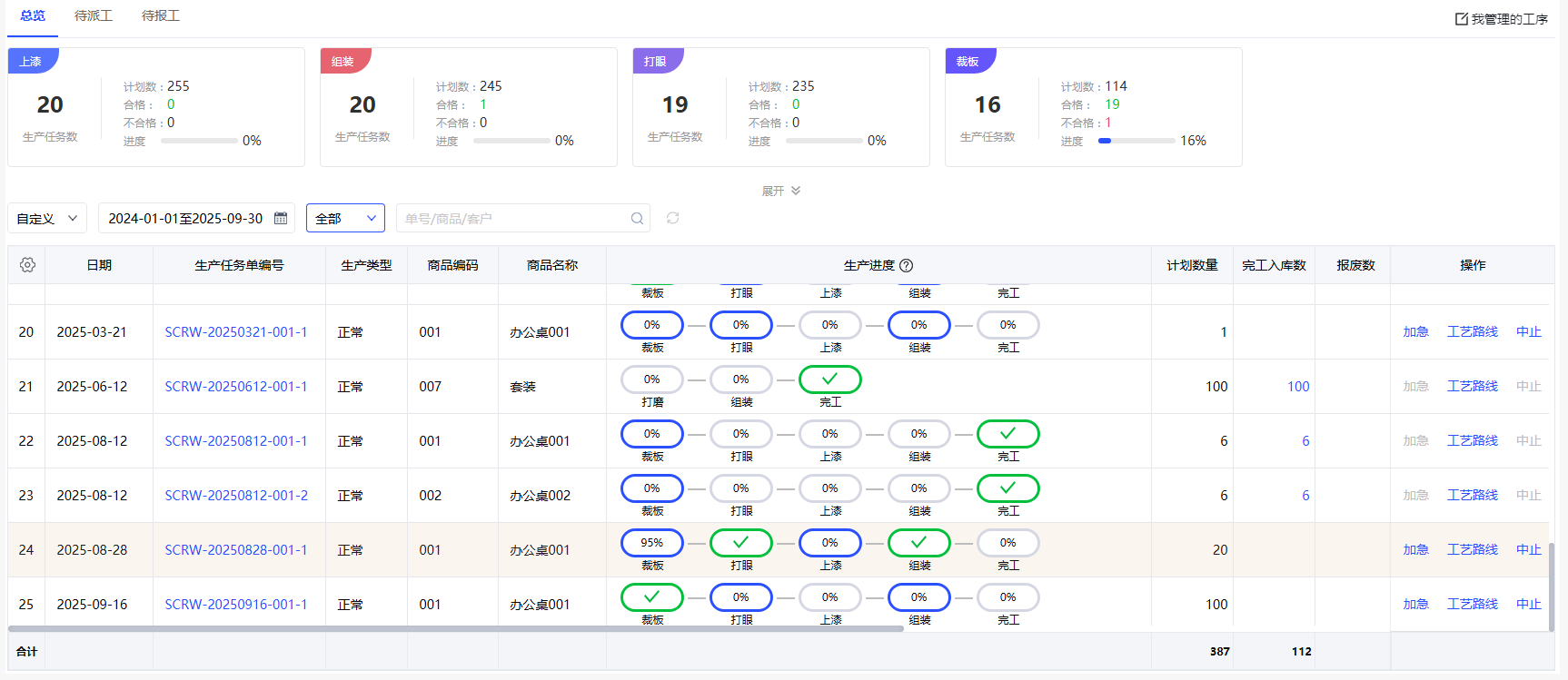1568x680 pixels.
Task: Click green checkmark 裁板 node in row 25
Action: tap(651, 597)
